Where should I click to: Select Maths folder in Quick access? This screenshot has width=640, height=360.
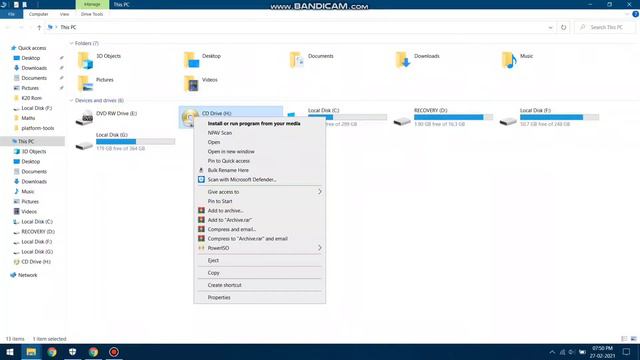28,118
